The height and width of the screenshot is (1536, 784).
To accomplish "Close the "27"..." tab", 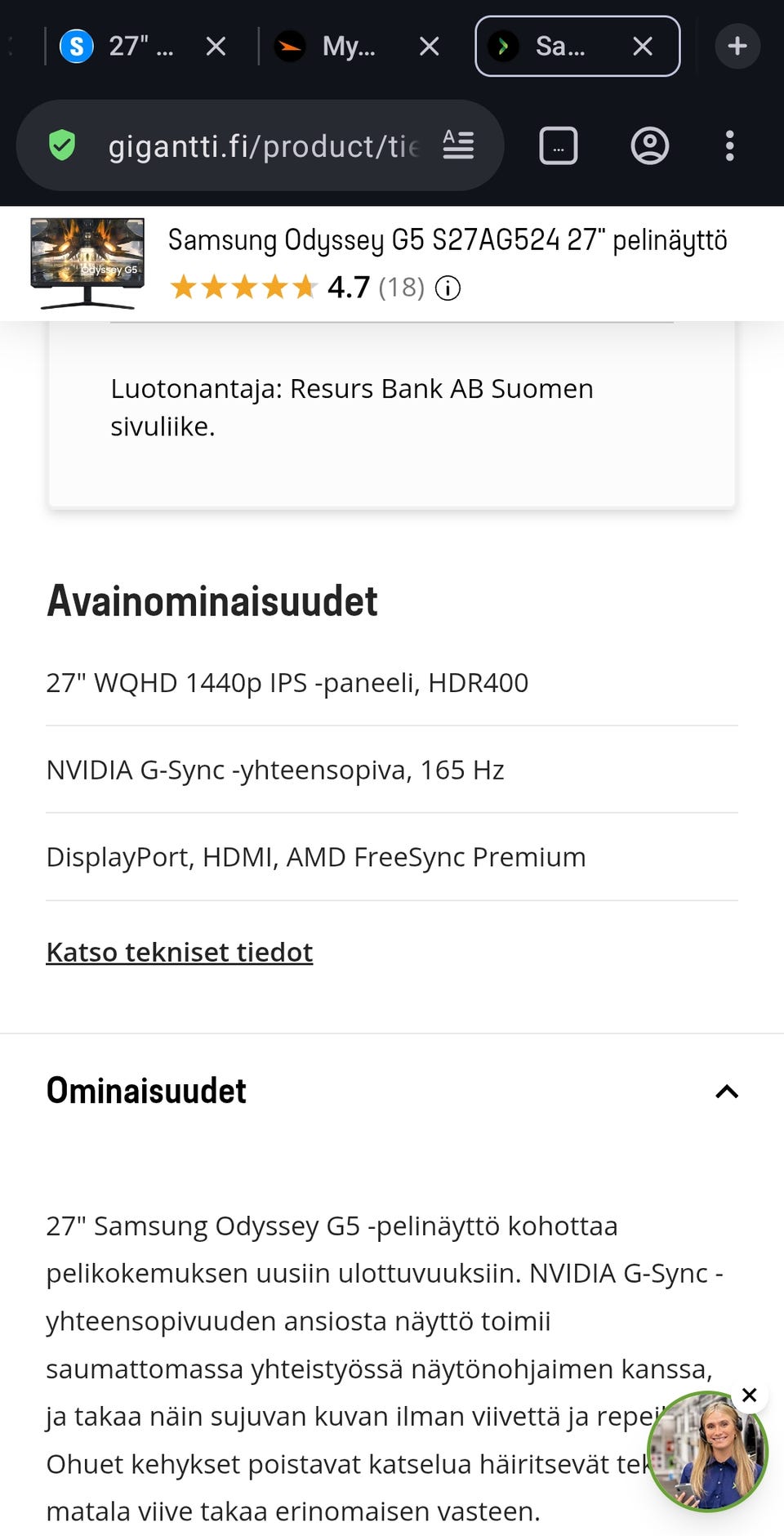I will pyautogui.click(x=216, y=46).
